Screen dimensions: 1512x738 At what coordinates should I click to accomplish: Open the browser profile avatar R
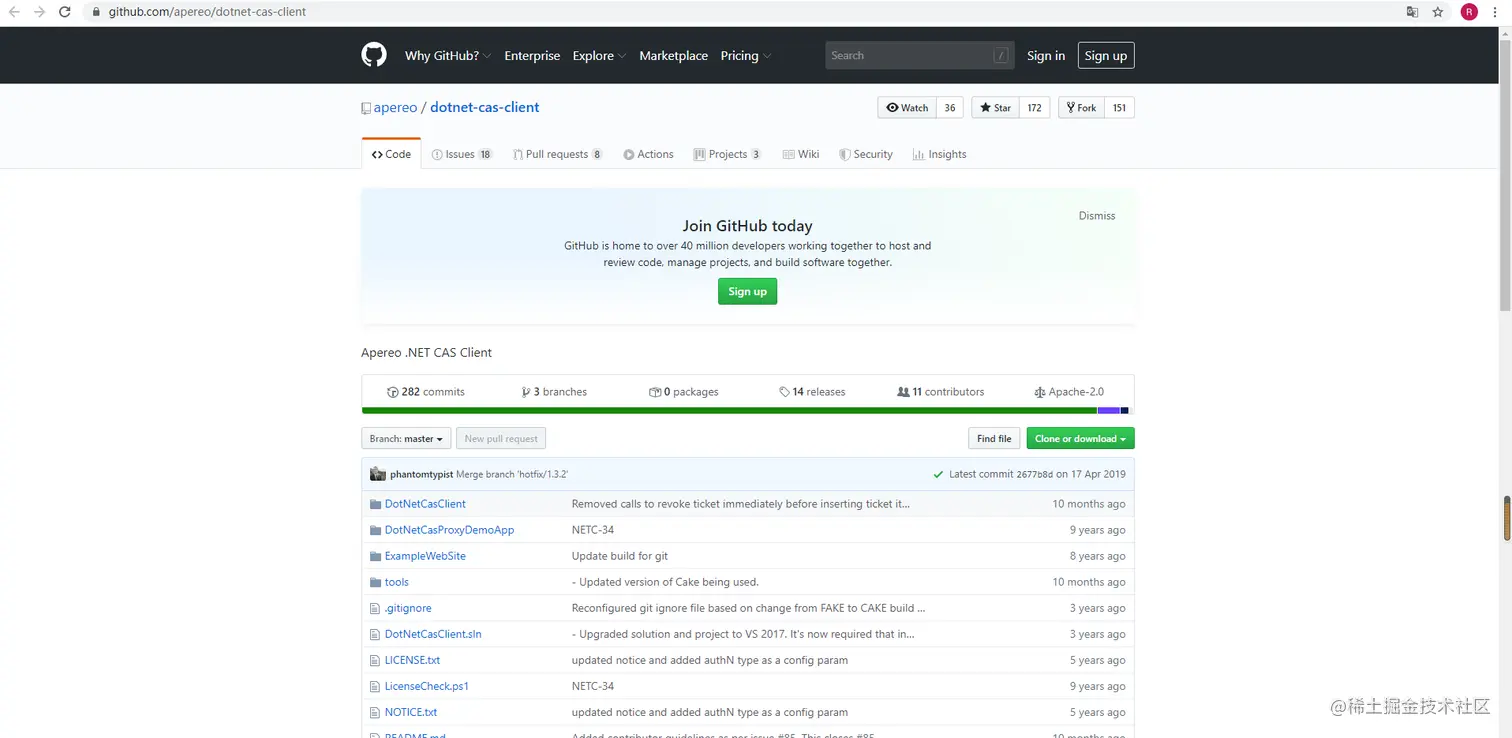click(x=1469, y=12)
